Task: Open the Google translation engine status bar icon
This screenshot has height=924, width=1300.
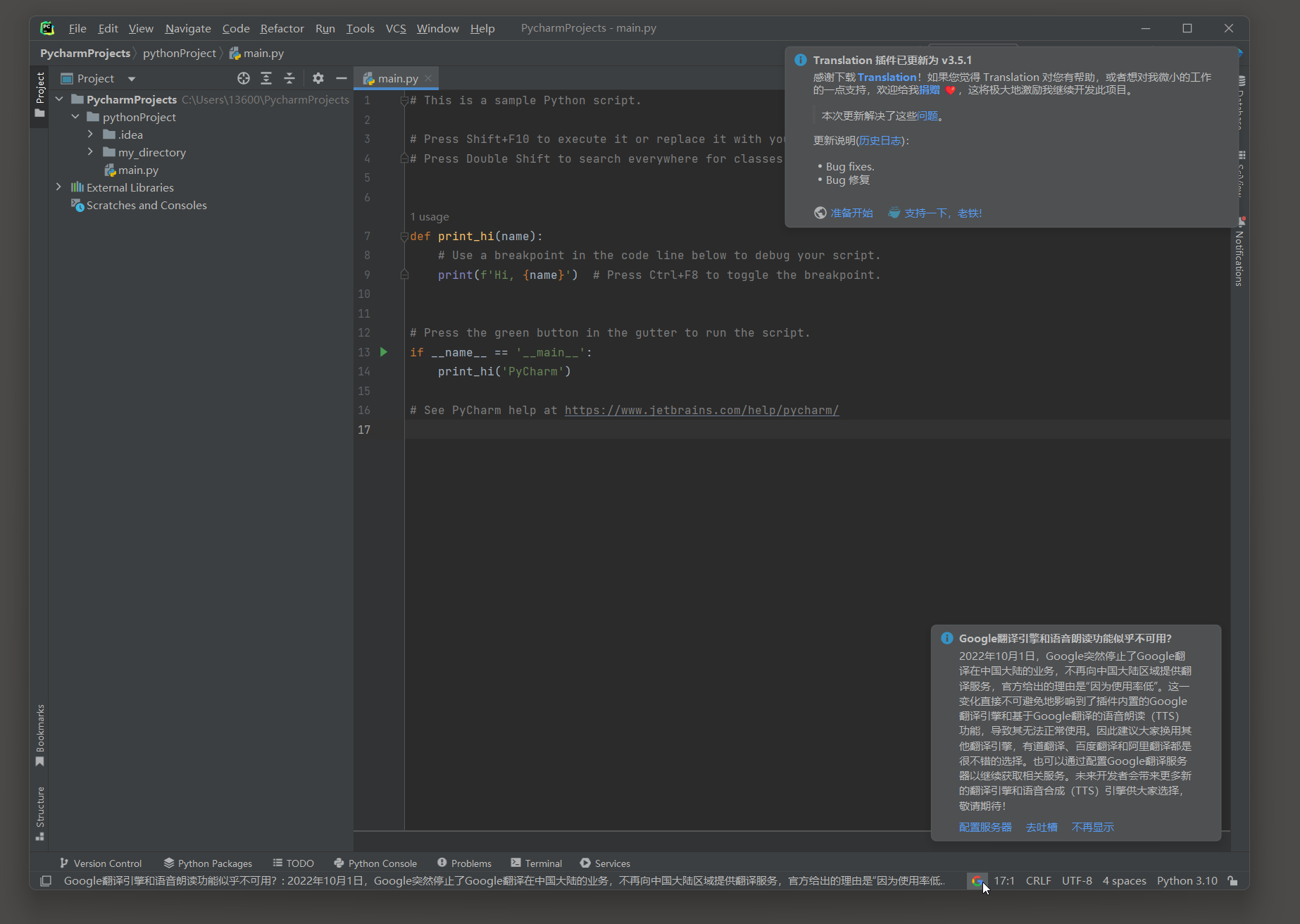Action: [977, 881]
